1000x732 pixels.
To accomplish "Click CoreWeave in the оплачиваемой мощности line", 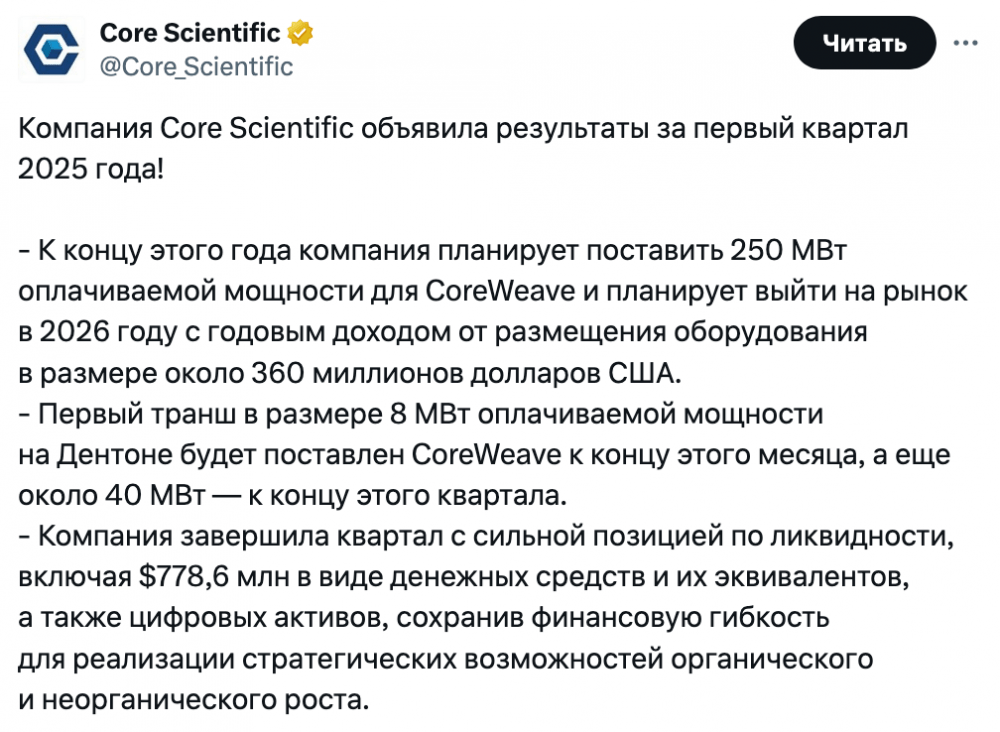I will point(500,291).
